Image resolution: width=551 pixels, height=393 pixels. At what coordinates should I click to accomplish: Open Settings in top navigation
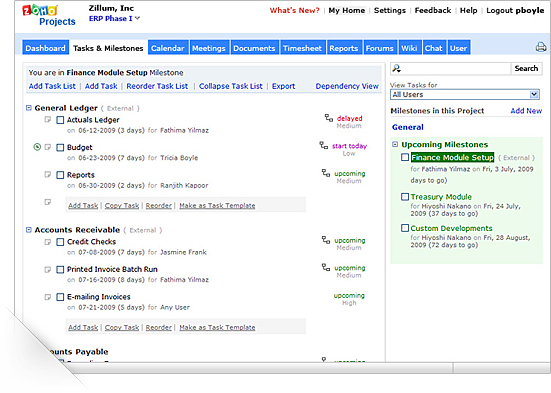coord(390,11)
